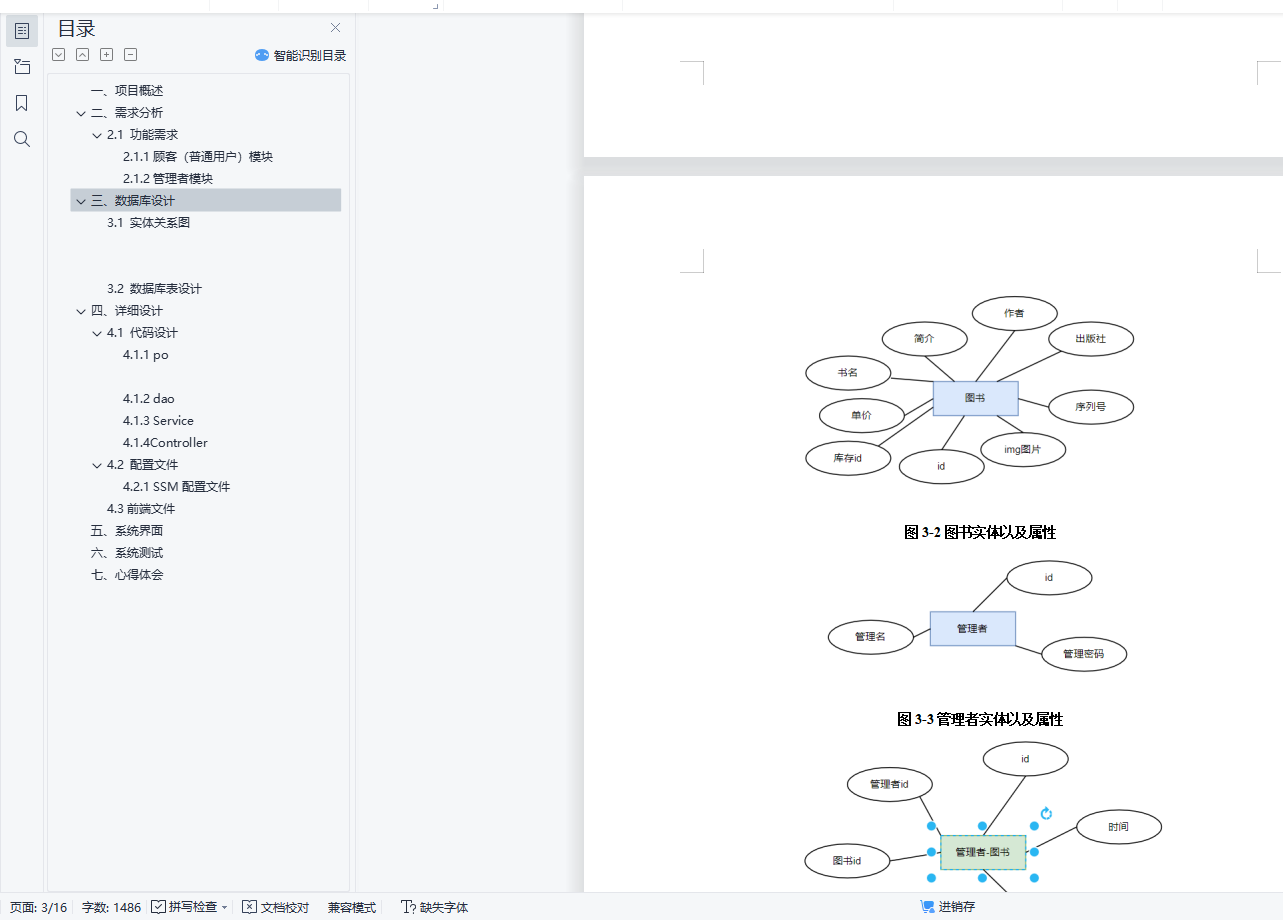1283x920 pixels.
Task: Click 智能识别目录 smart detect button
Action: [301, 56]
